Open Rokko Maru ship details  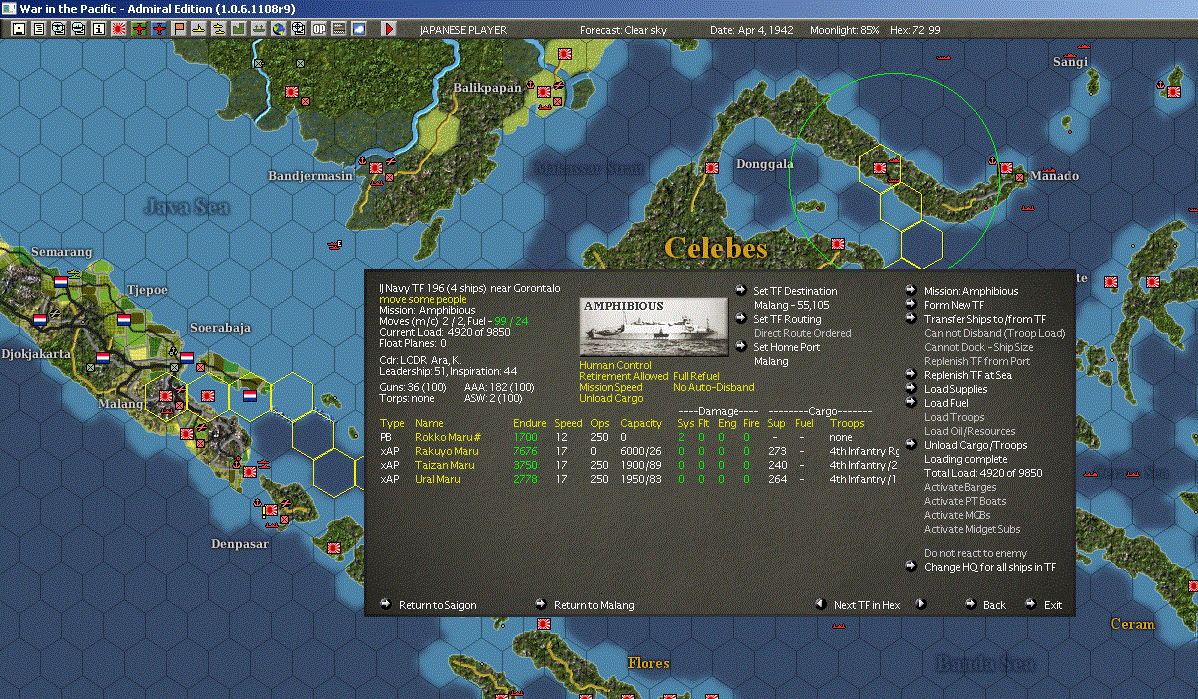[448, 437]
